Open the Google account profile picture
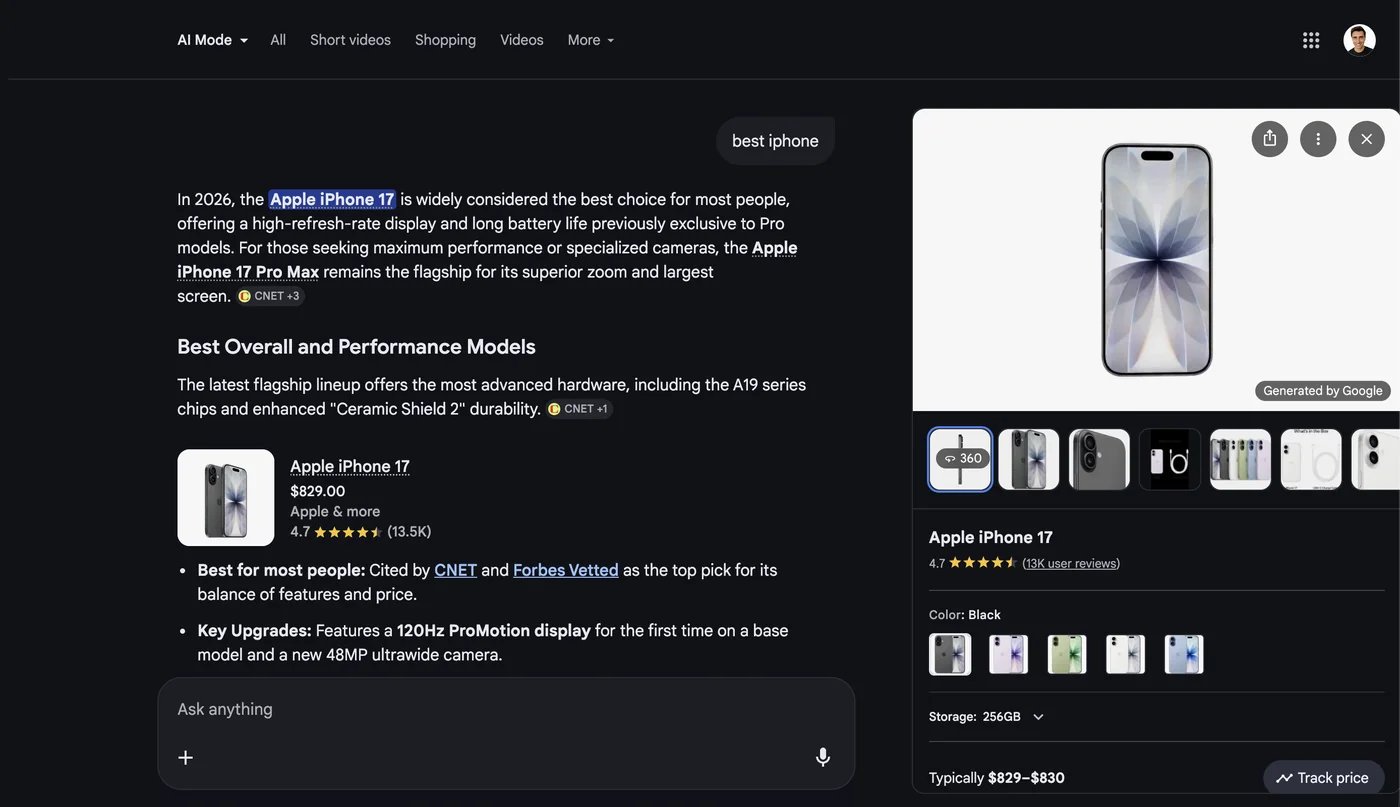The height and width of the screenshot is (807, 1400). coord(1359,40)
